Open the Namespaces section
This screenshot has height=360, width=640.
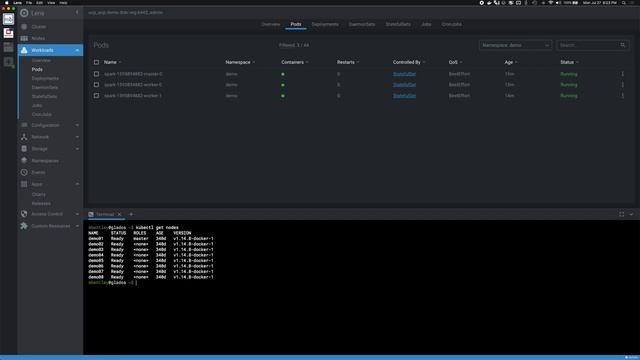[45, 161]
